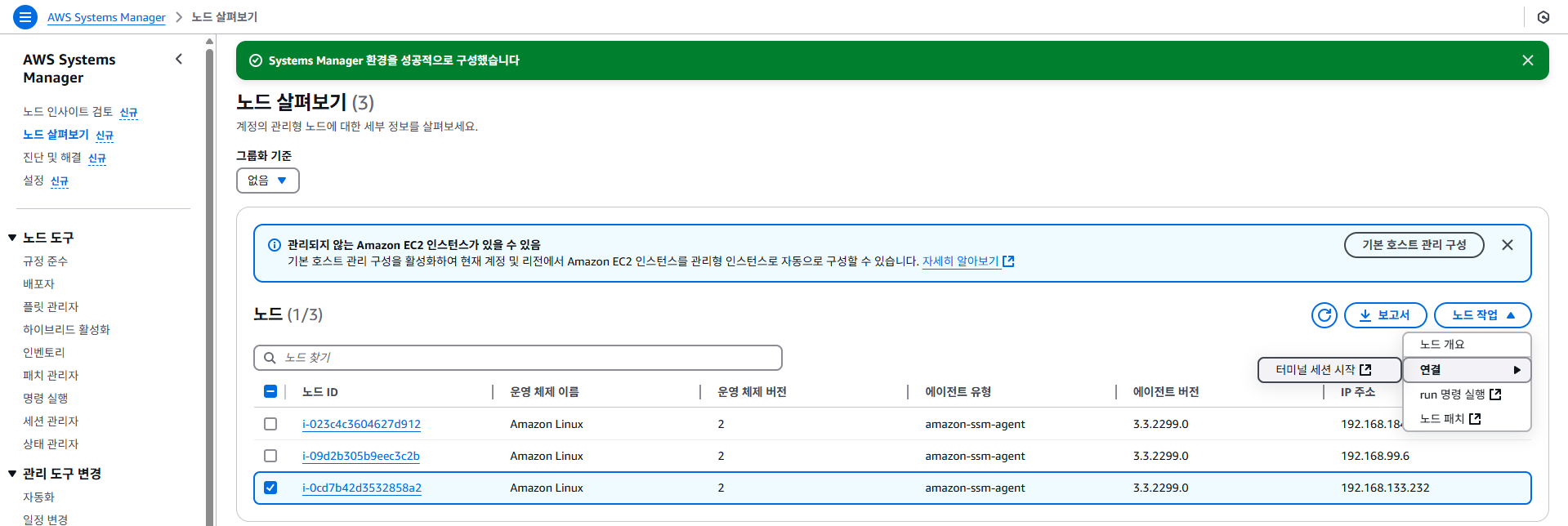
Task: Open 규정 준수 in sidebar
Action: pyautogui.click(x=46, y=261)
